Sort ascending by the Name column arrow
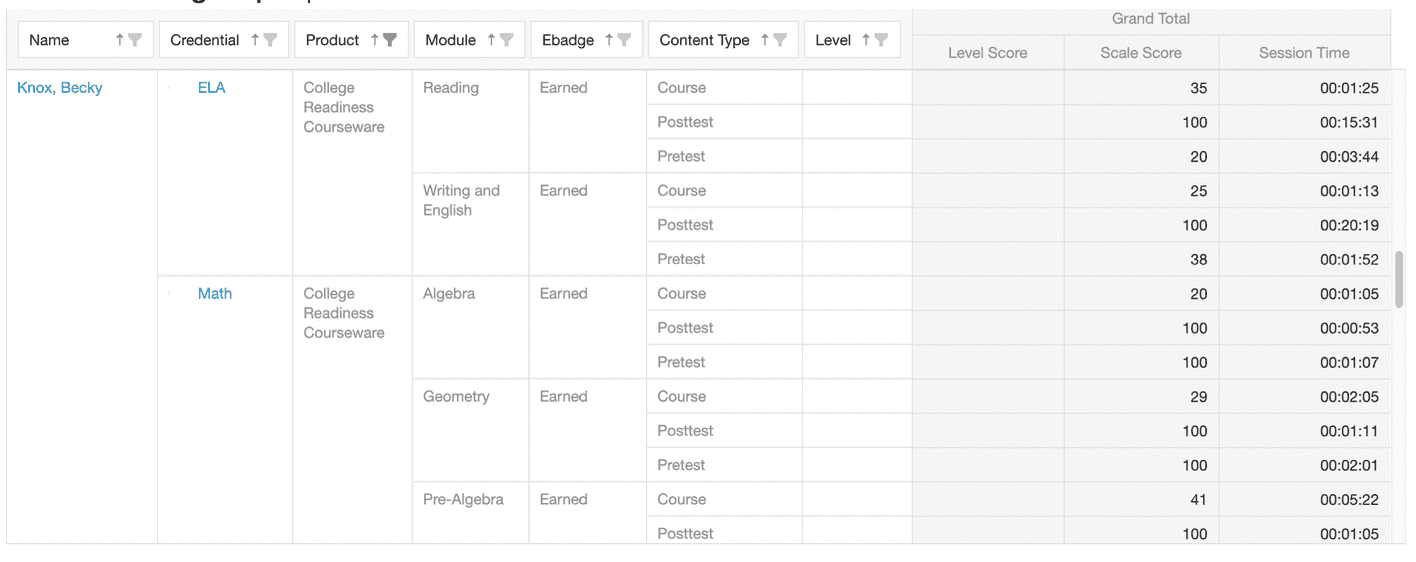The image size is (1416, 562). [x=120, y=40]
